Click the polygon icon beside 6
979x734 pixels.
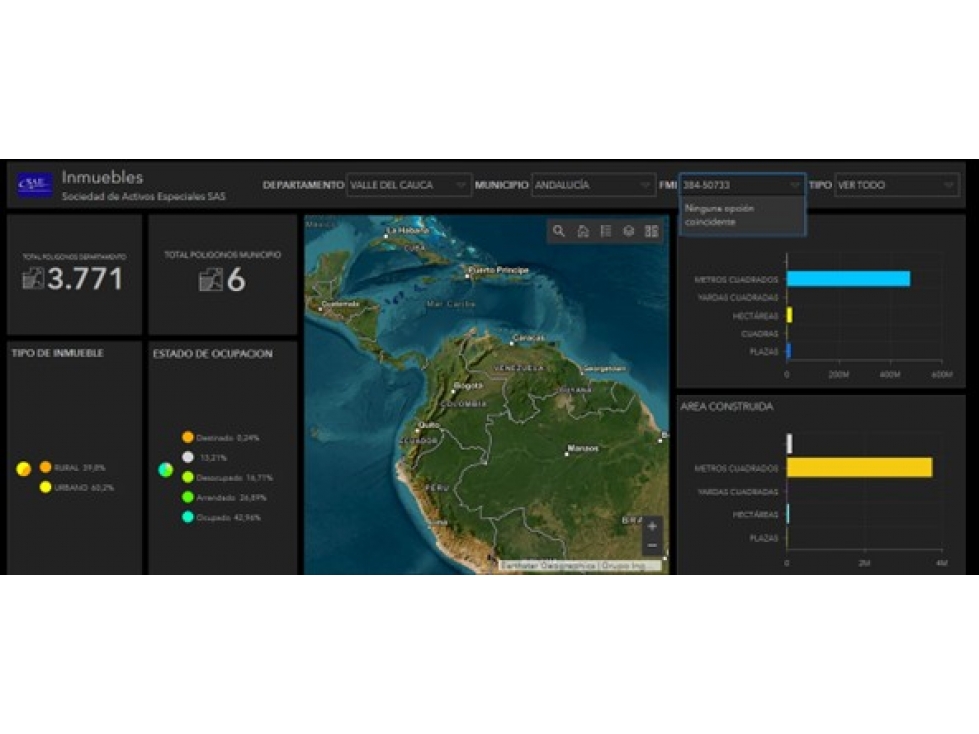pos(210,280)
